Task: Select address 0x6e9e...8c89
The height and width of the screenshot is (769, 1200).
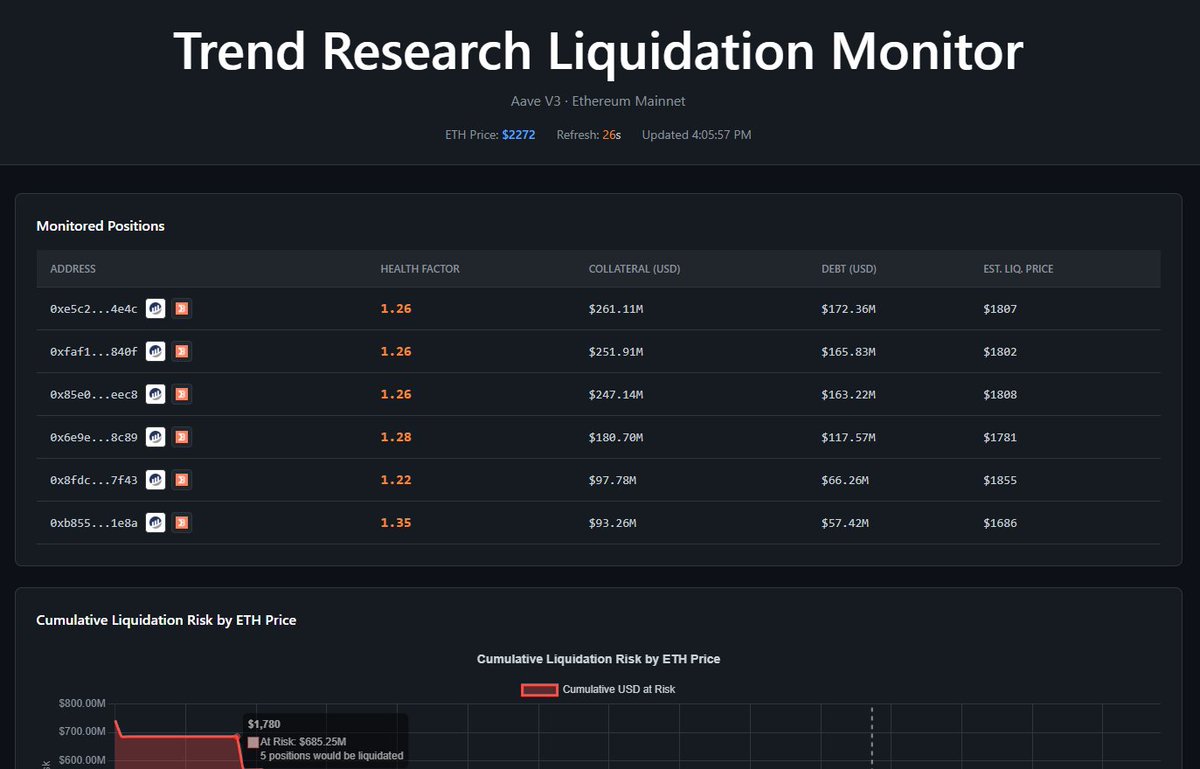Action: 94,437
